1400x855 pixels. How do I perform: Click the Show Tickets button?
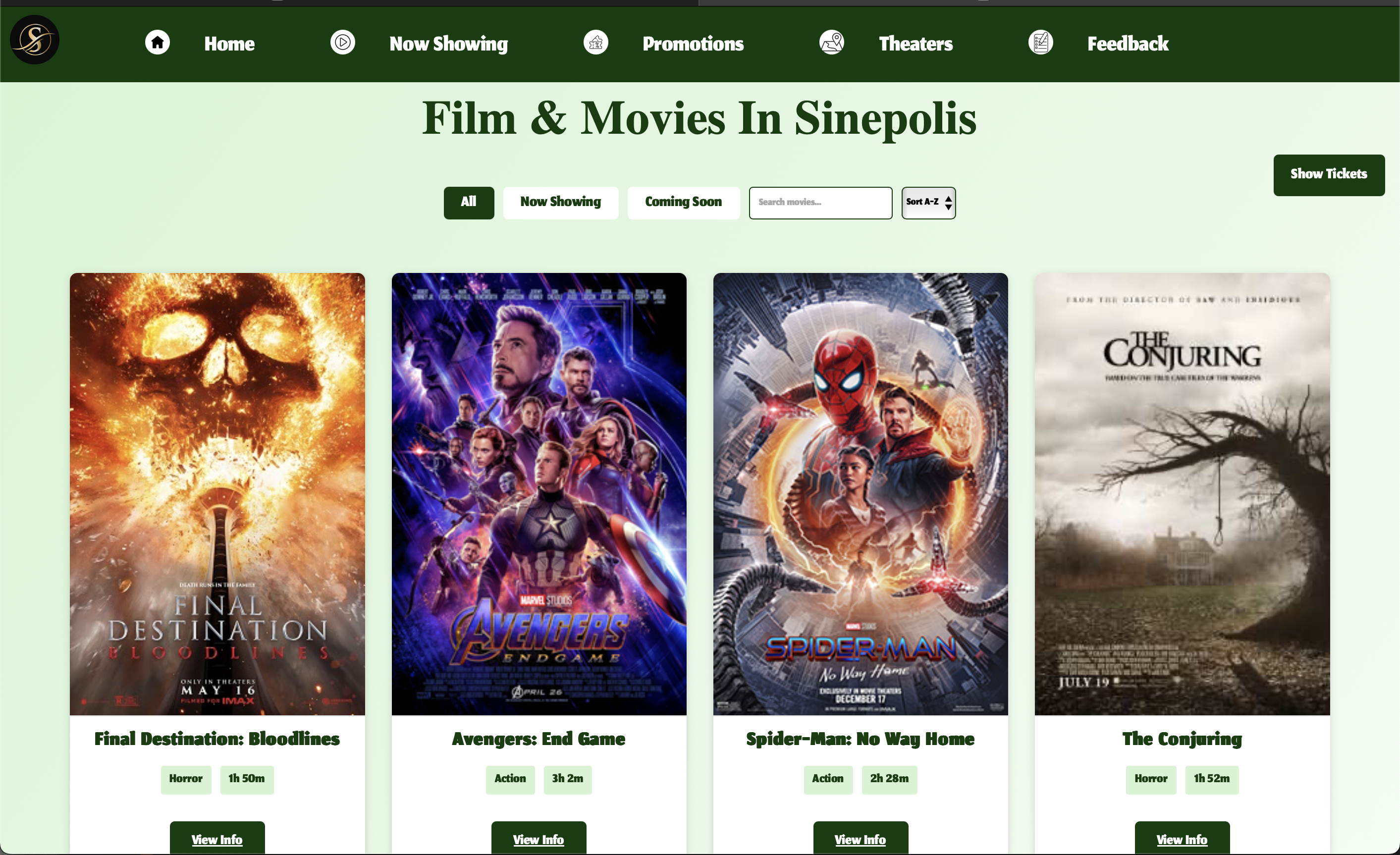(1329, 175)
